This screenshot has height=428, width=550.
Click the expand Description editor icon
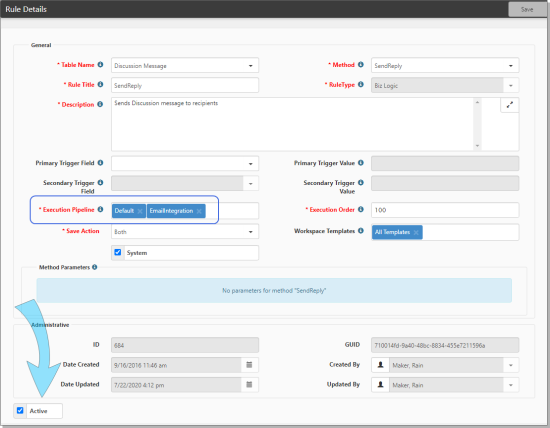click(x=509, y=105)
